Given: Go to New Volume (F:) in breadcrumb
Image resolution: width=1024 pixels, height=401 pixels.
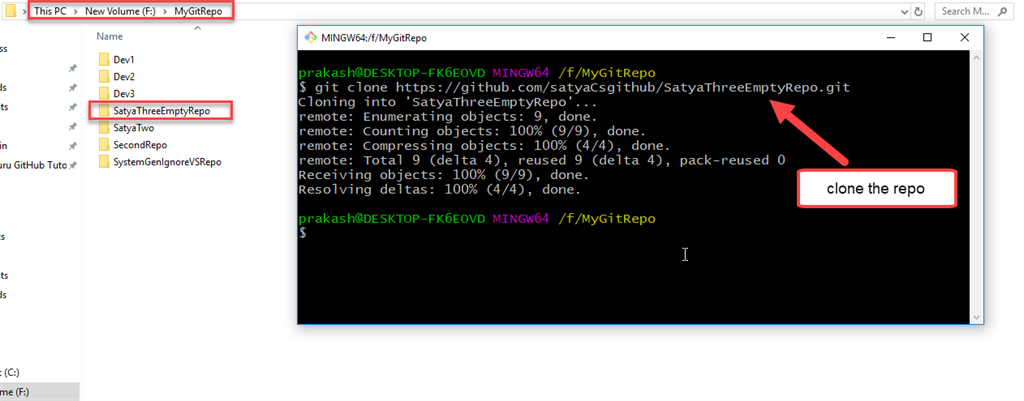Looking at the screenshot, I should click(120, 12).
